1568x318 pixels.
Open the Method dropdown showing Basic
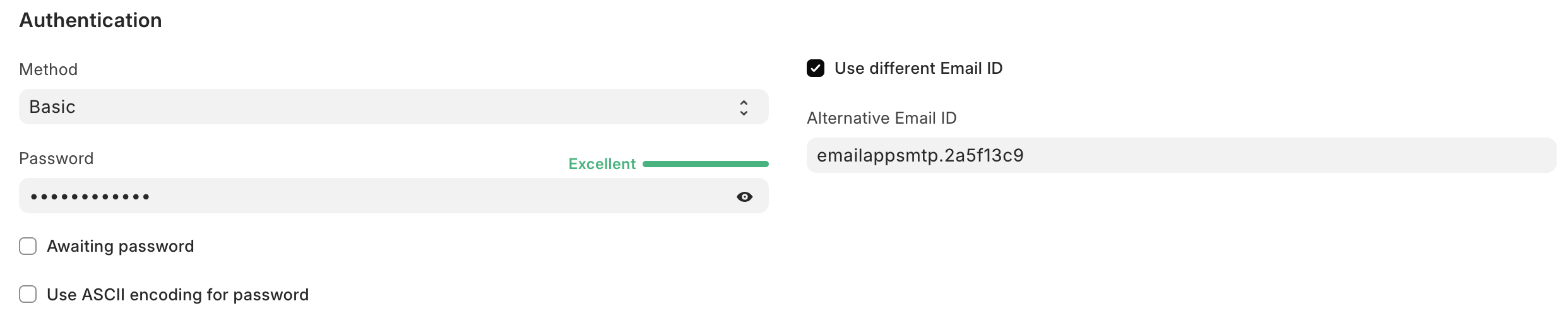393,107
